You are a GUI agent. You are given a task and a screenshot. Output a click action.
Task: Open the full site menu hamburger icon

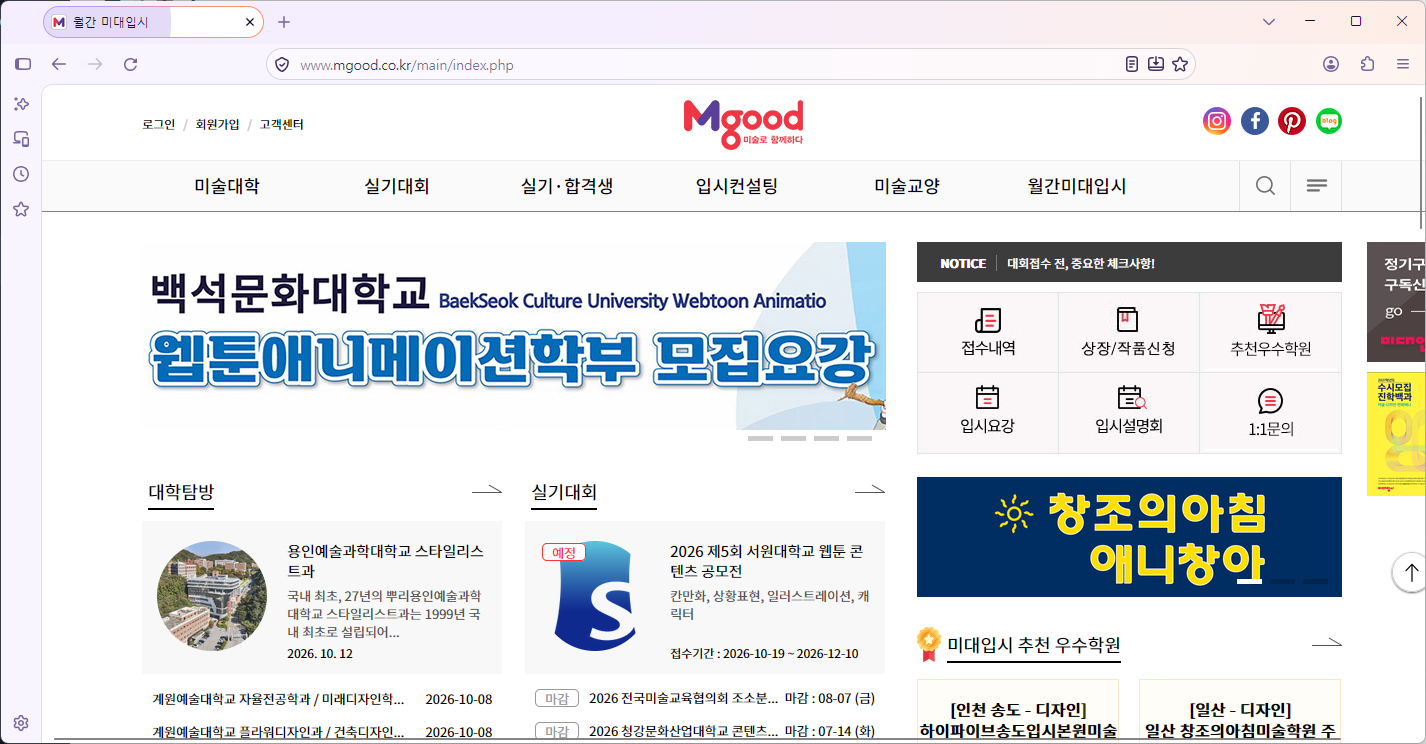(x=1317, y=186)
